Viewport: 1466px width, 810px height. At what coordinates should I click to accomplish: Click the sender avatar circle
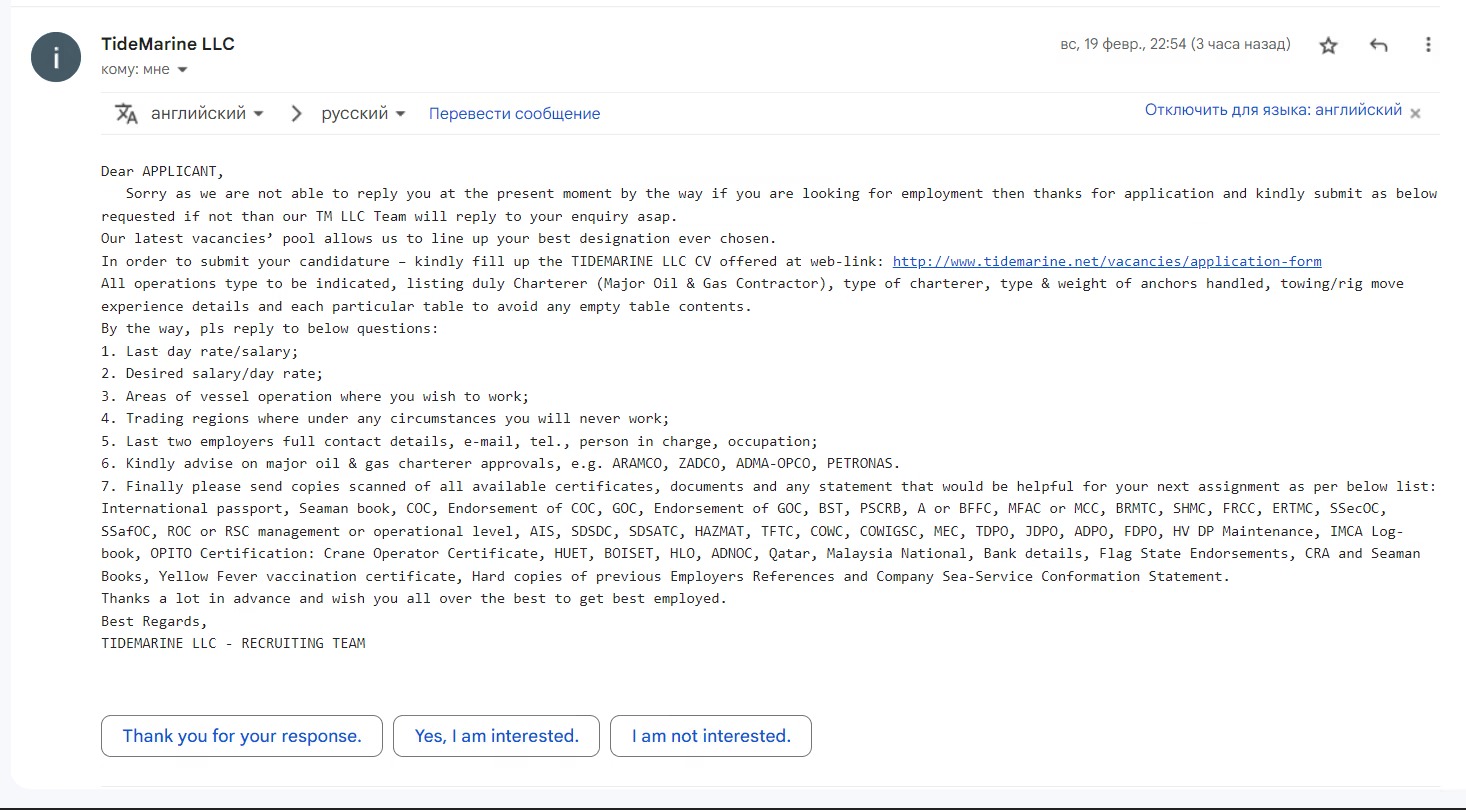(x=56, y=57)
